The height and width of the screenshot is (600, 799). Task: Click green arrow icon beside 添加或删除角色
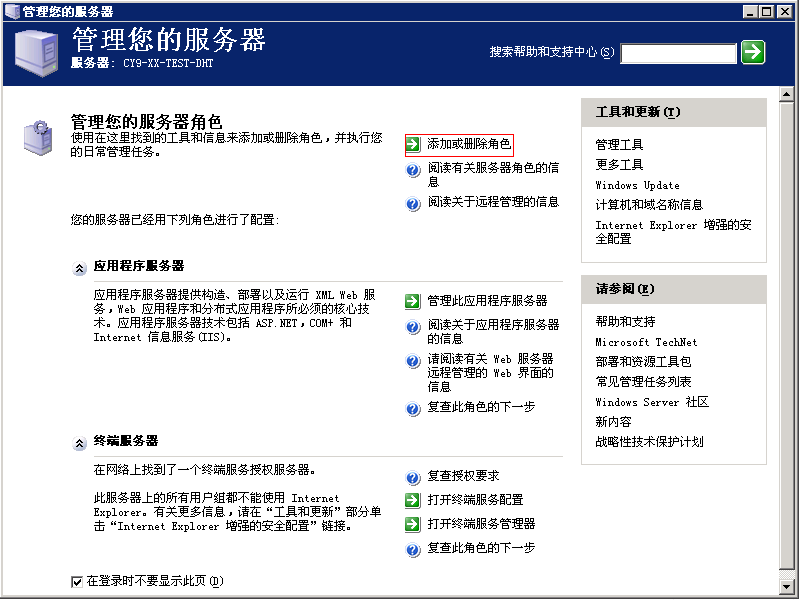pyautogui.click(x=413, y=144)
